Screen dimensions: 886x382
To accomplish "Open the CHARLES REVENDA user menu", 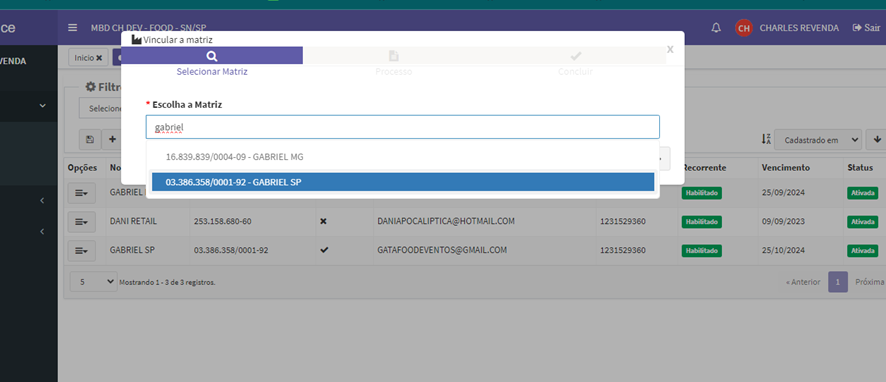I will point(799,28).
